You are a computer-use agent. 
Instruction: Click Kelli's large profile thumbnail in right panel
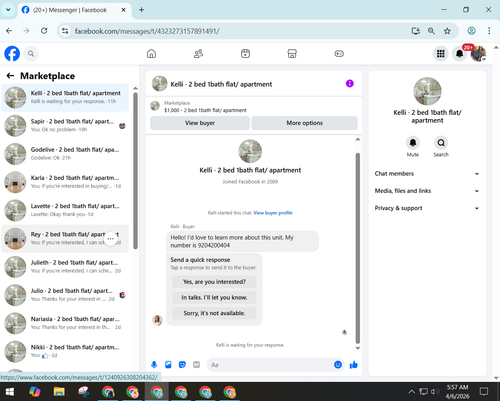tap(427, 91)
